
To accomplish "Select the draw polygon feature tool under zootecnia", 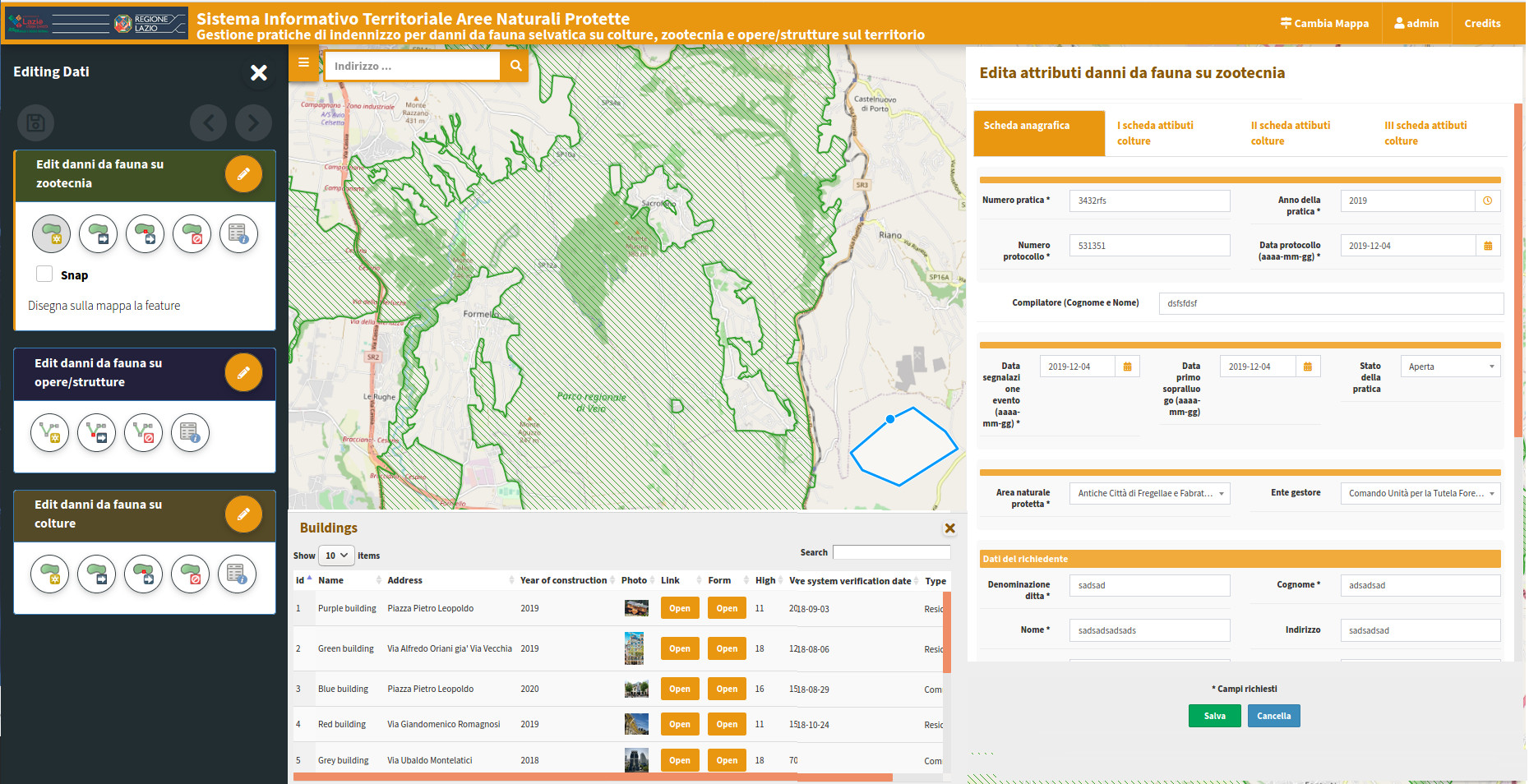I will pos(50,233).
